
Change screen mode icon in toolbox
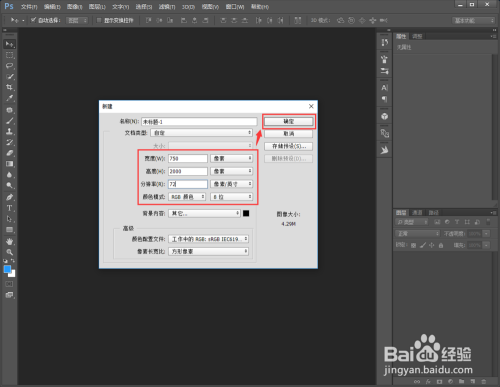pyautogui.click(x=9, y=295)
